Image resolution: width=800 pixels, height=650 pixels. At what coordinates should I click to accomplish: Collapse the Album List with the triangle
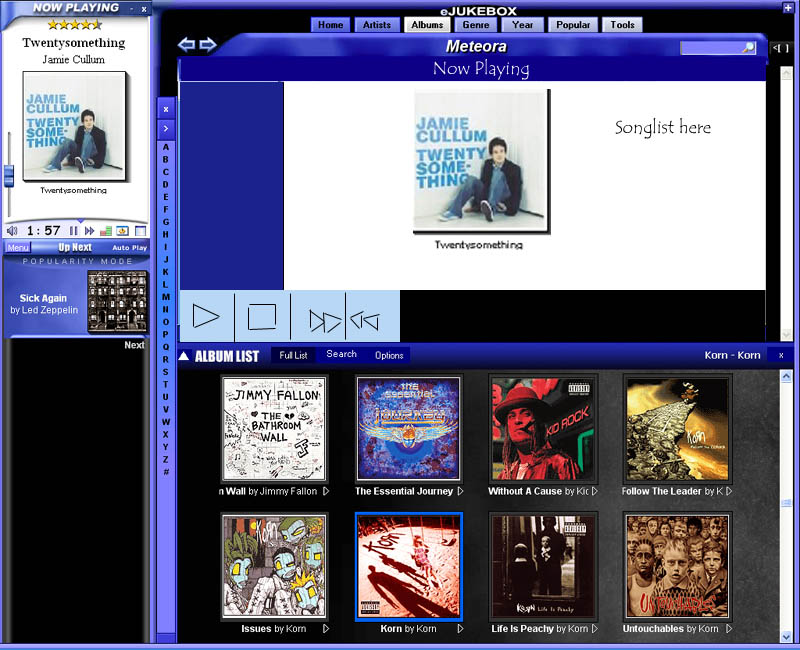(x=184, y=356)
